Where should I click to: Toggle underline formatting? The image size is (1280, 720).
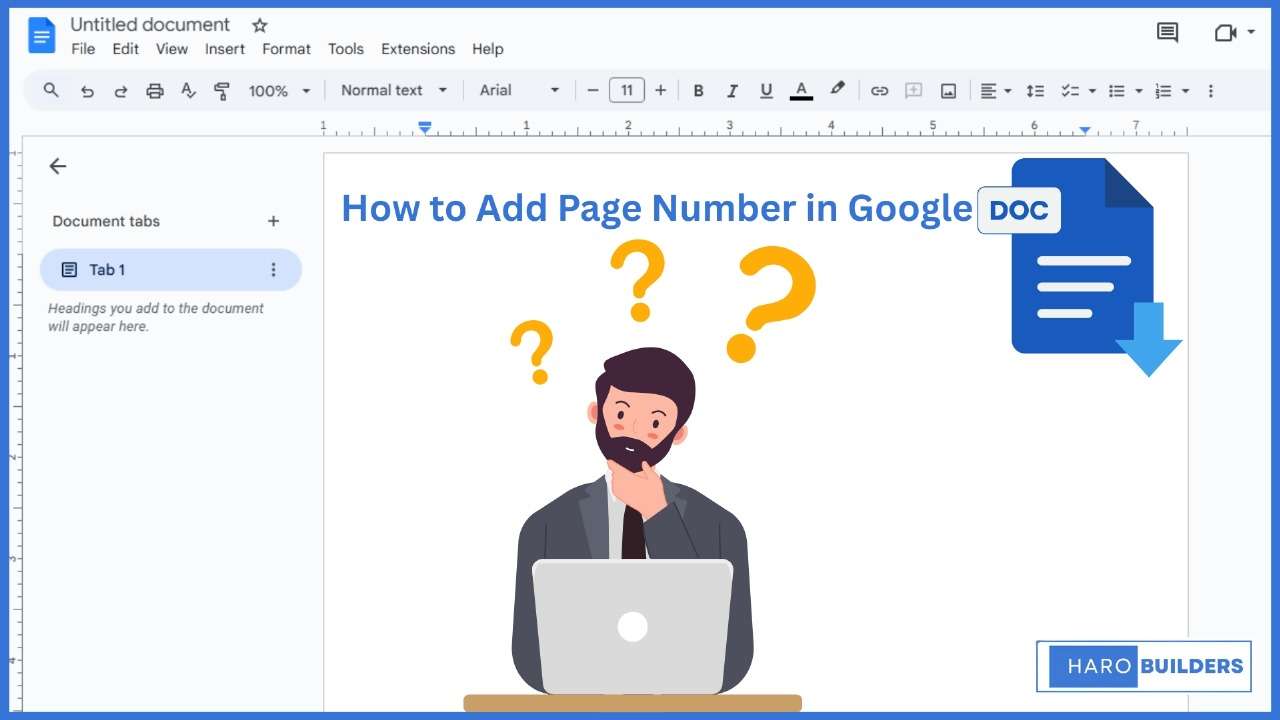(766, 91)
